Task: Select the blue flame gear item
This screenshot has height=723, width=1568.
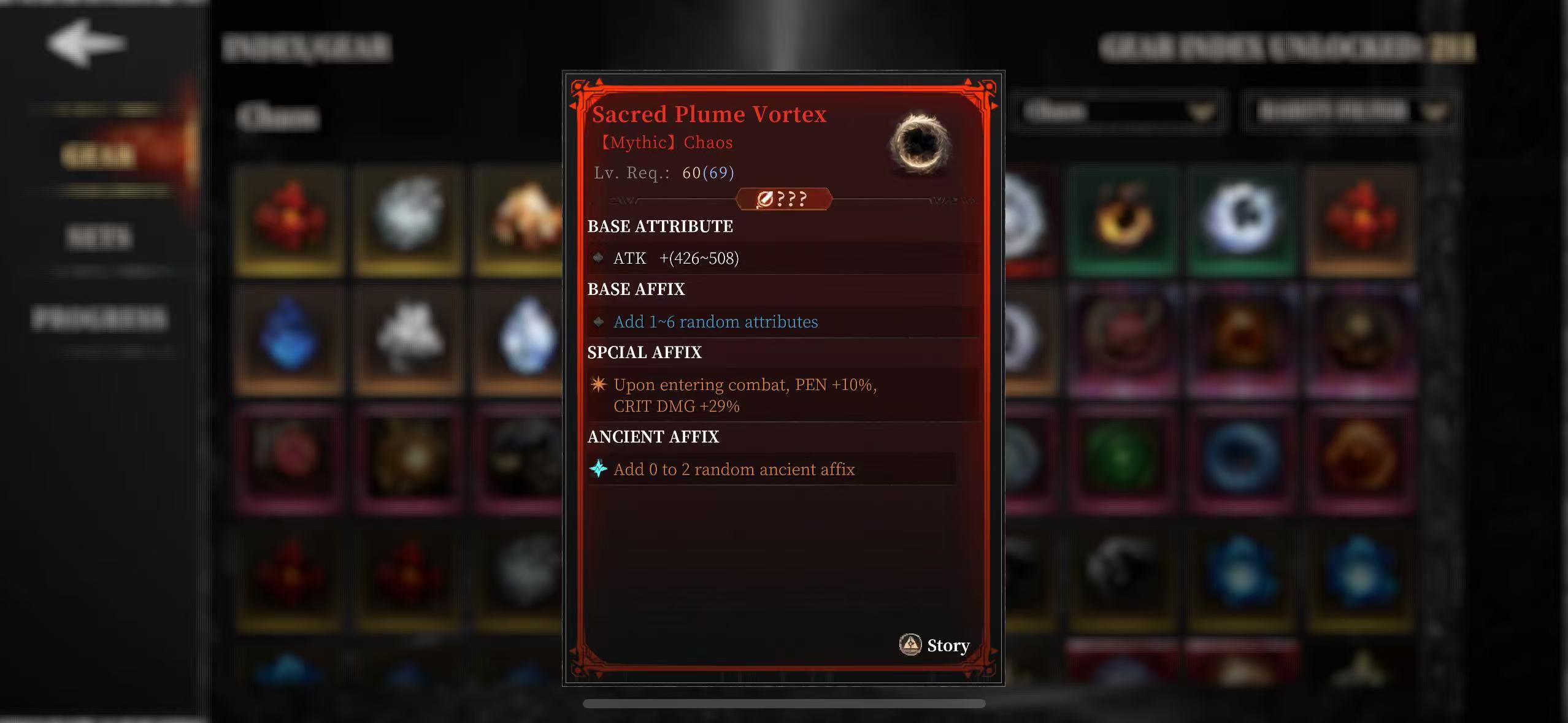Action: coord(290,339)
